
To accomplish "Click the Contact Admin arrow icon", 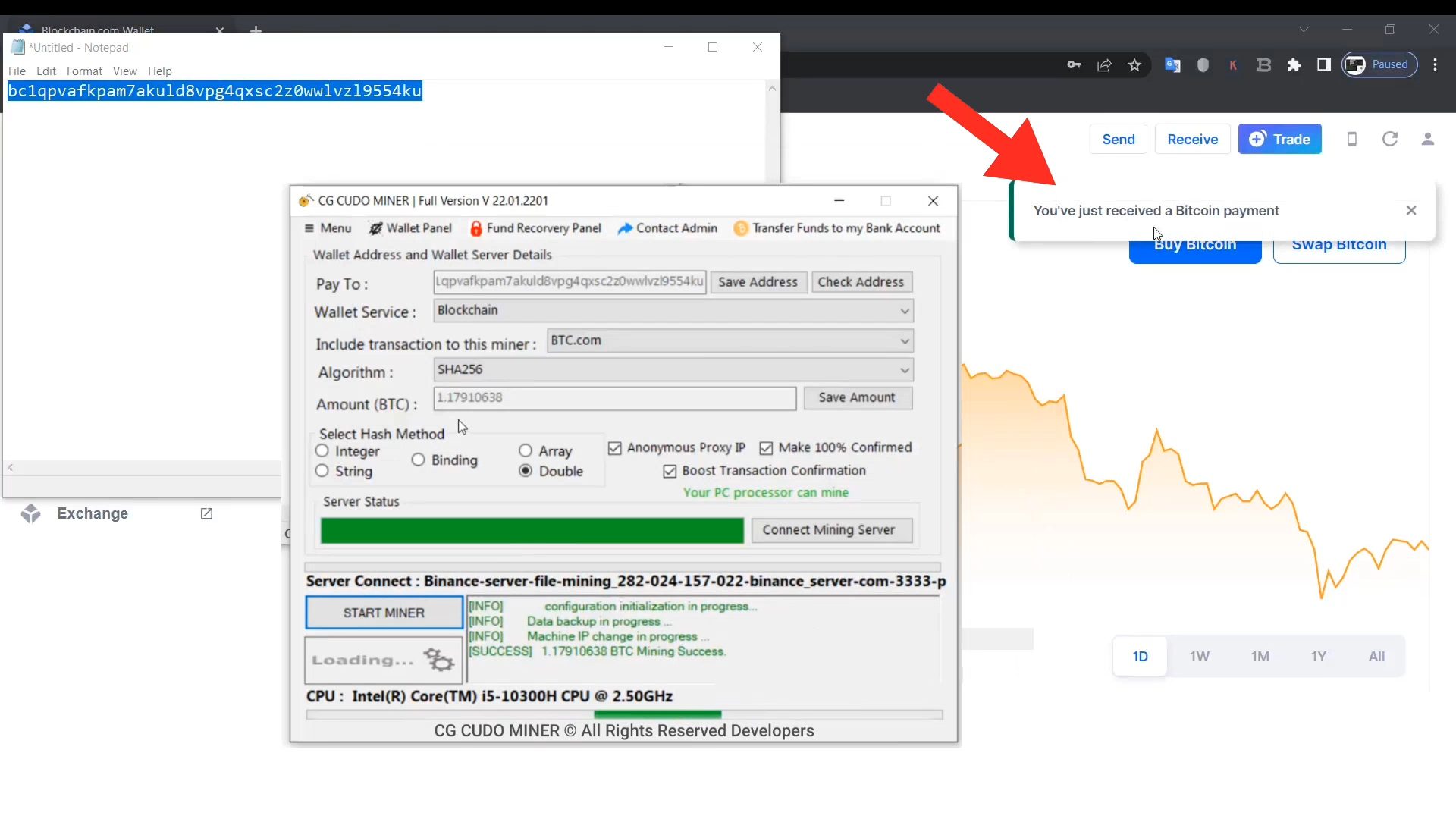I will (x=625, y=228).
